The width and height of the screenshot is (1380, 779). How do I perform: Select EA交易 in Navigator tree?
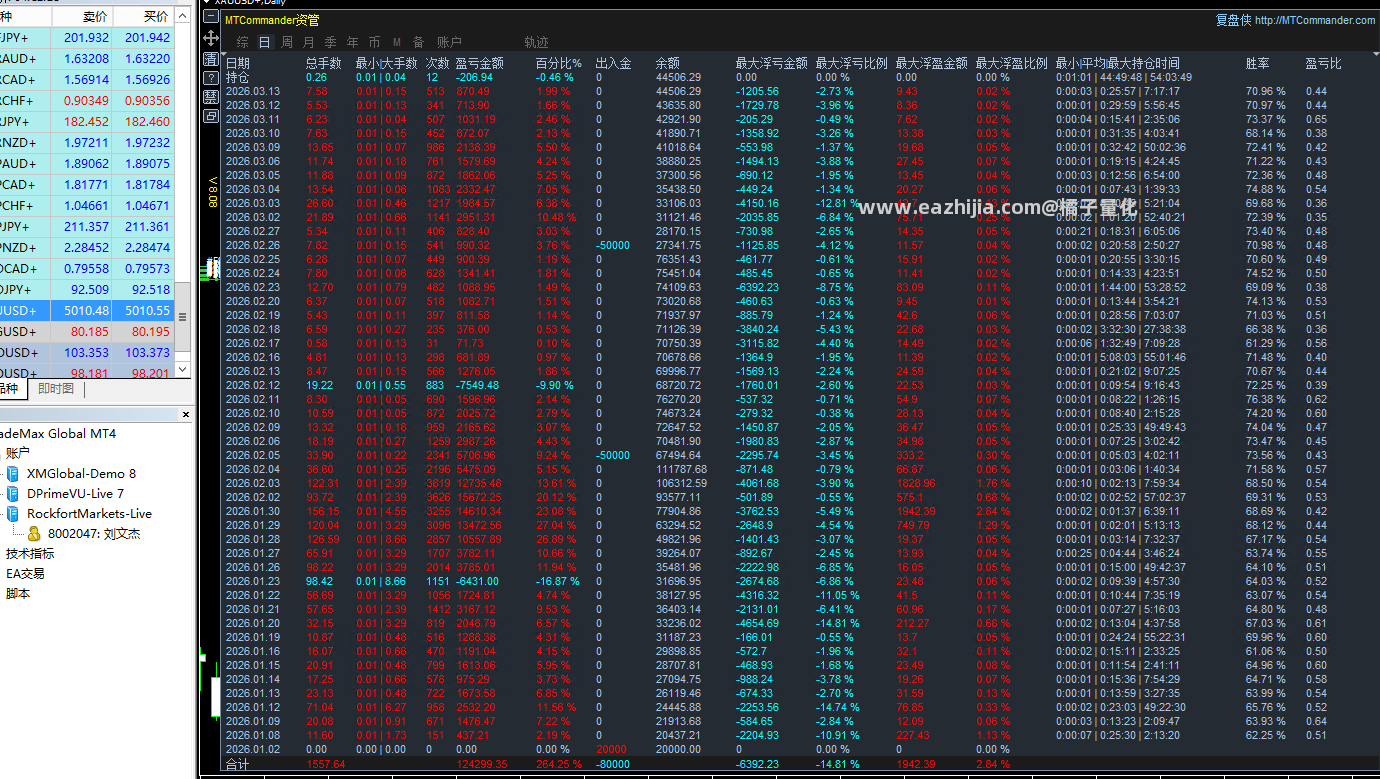tap(25, 574)
